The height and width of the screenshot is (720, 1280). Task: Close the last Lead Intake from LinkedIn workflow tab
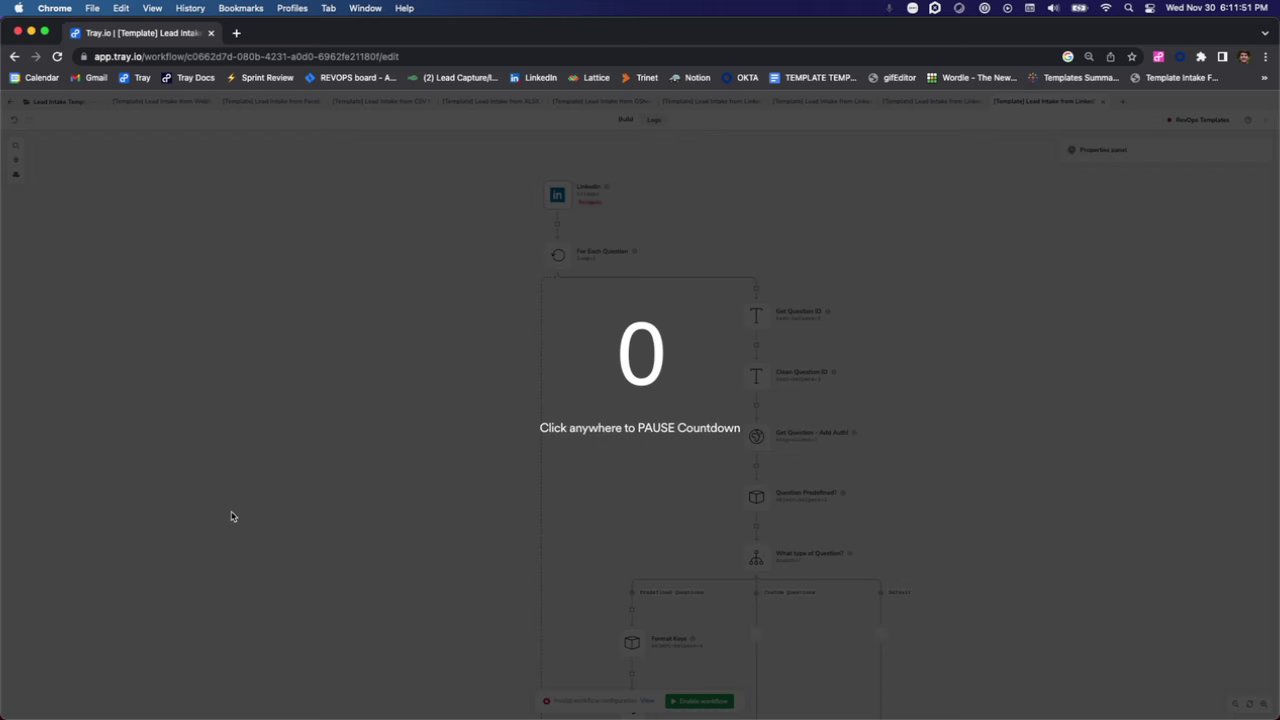[x=1103, y=101]
